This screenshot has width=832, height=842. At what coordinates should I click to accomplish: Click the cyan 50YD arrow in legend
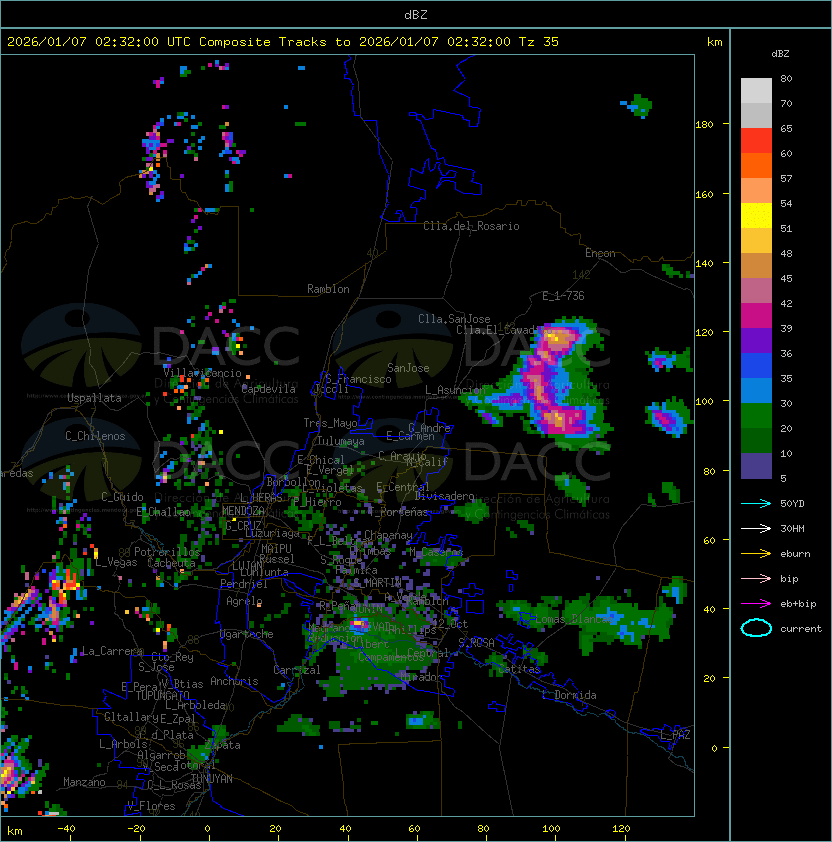point(756,503)
